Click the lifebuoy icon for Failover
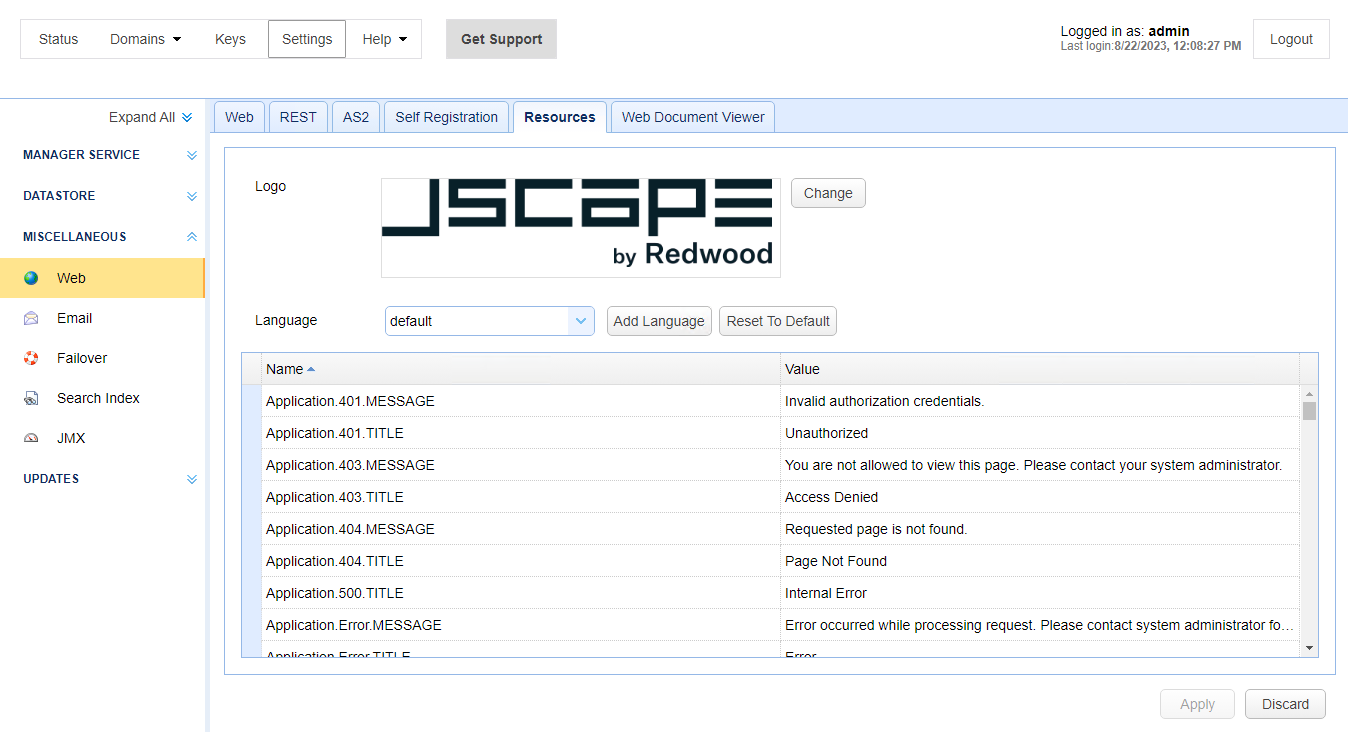This screenshot has width=1348, height=732. coord(31,358)
